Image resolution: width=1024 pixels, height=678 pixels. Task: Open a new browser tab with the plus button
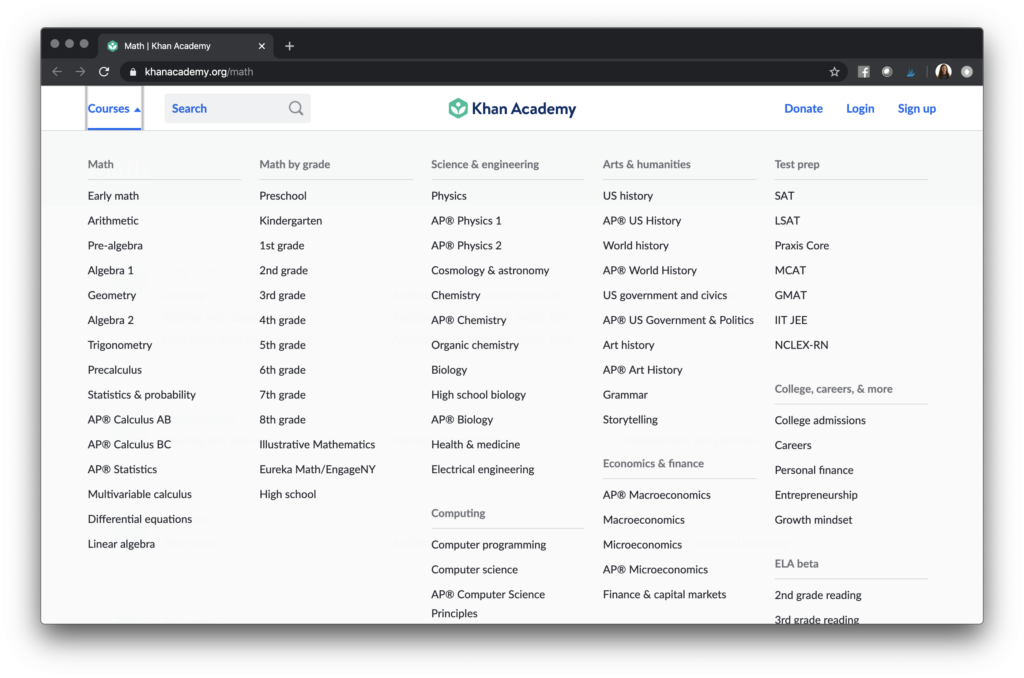click(x=289, y=45)
